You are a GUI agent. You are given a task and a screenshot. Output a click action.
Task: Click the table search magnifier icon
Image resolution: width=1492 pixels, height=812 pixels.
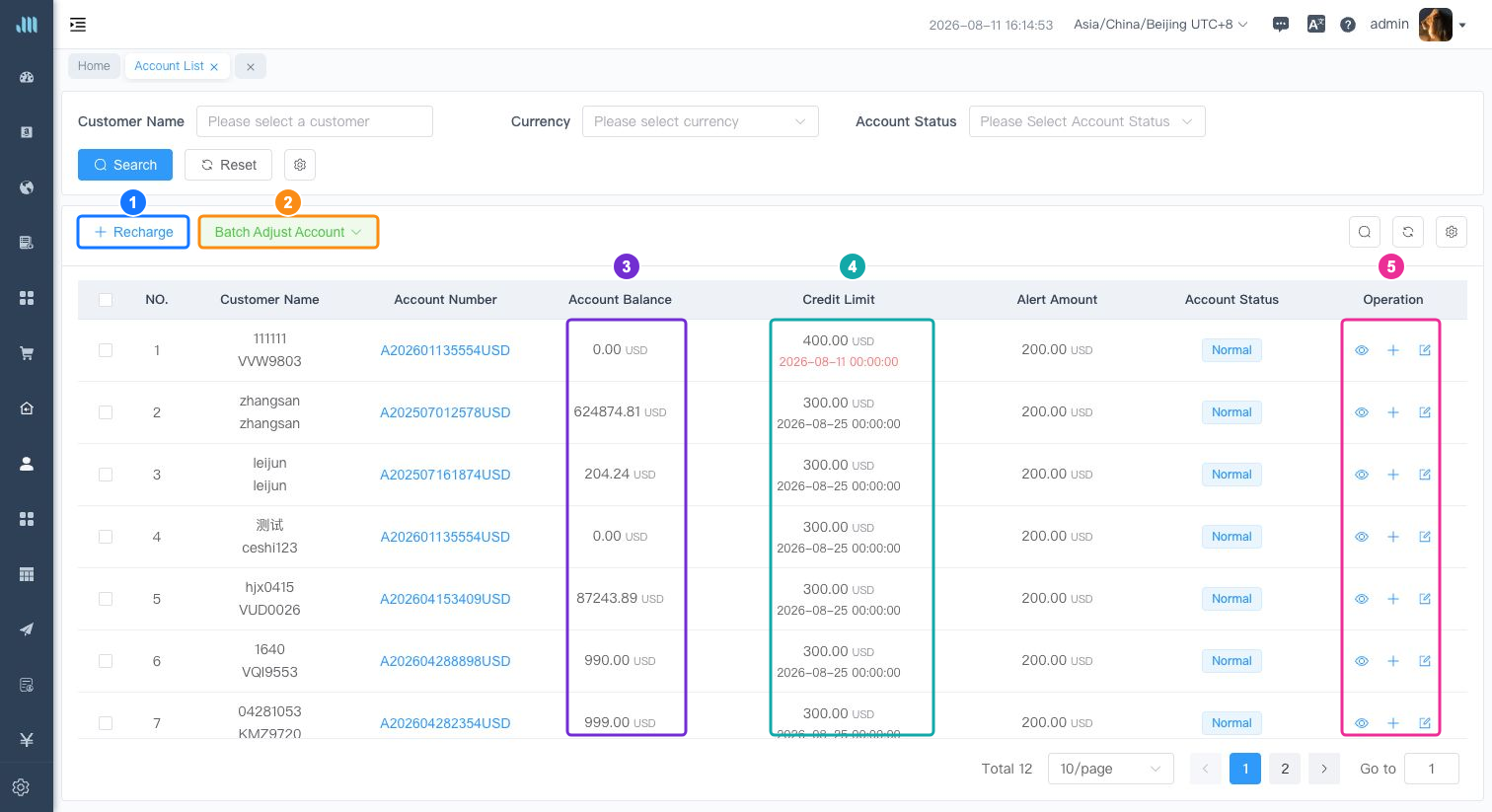point(1365,232)
